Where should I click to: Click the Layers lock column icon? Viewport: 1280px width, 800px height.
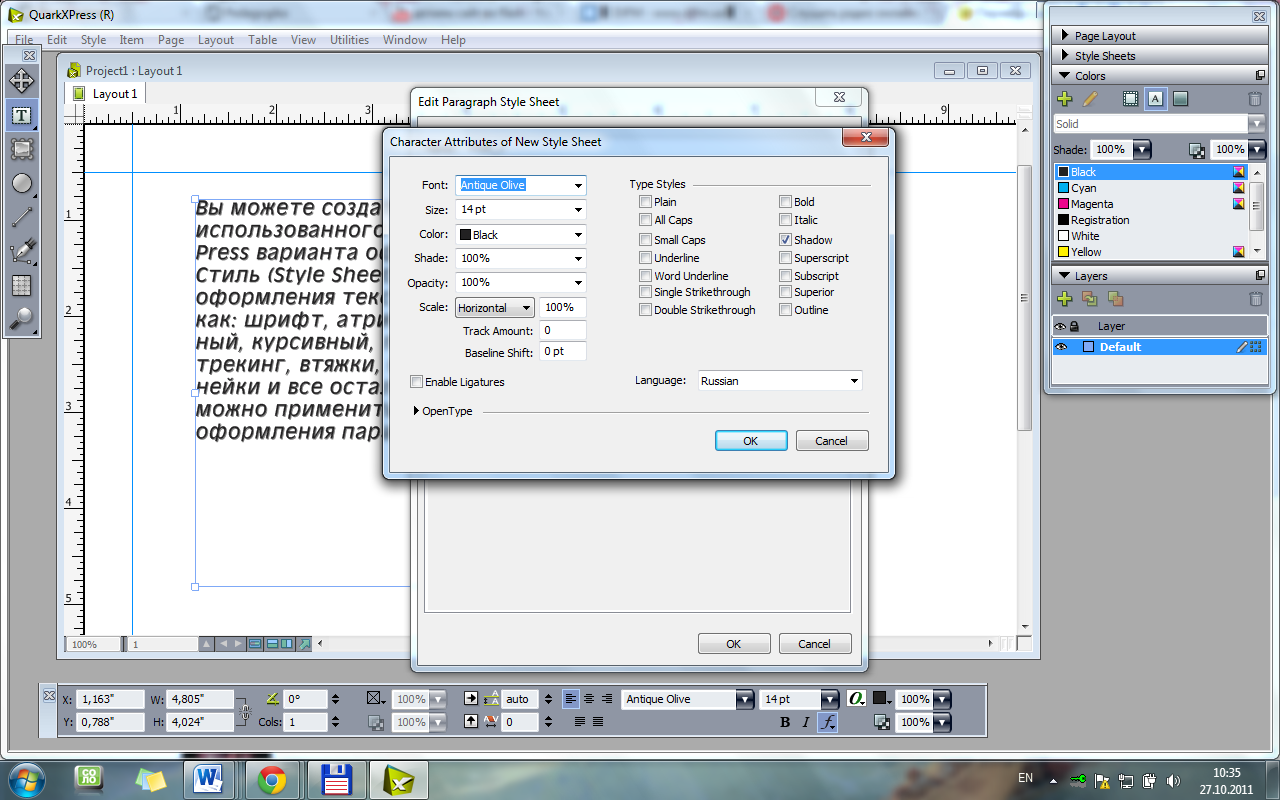1074,326
